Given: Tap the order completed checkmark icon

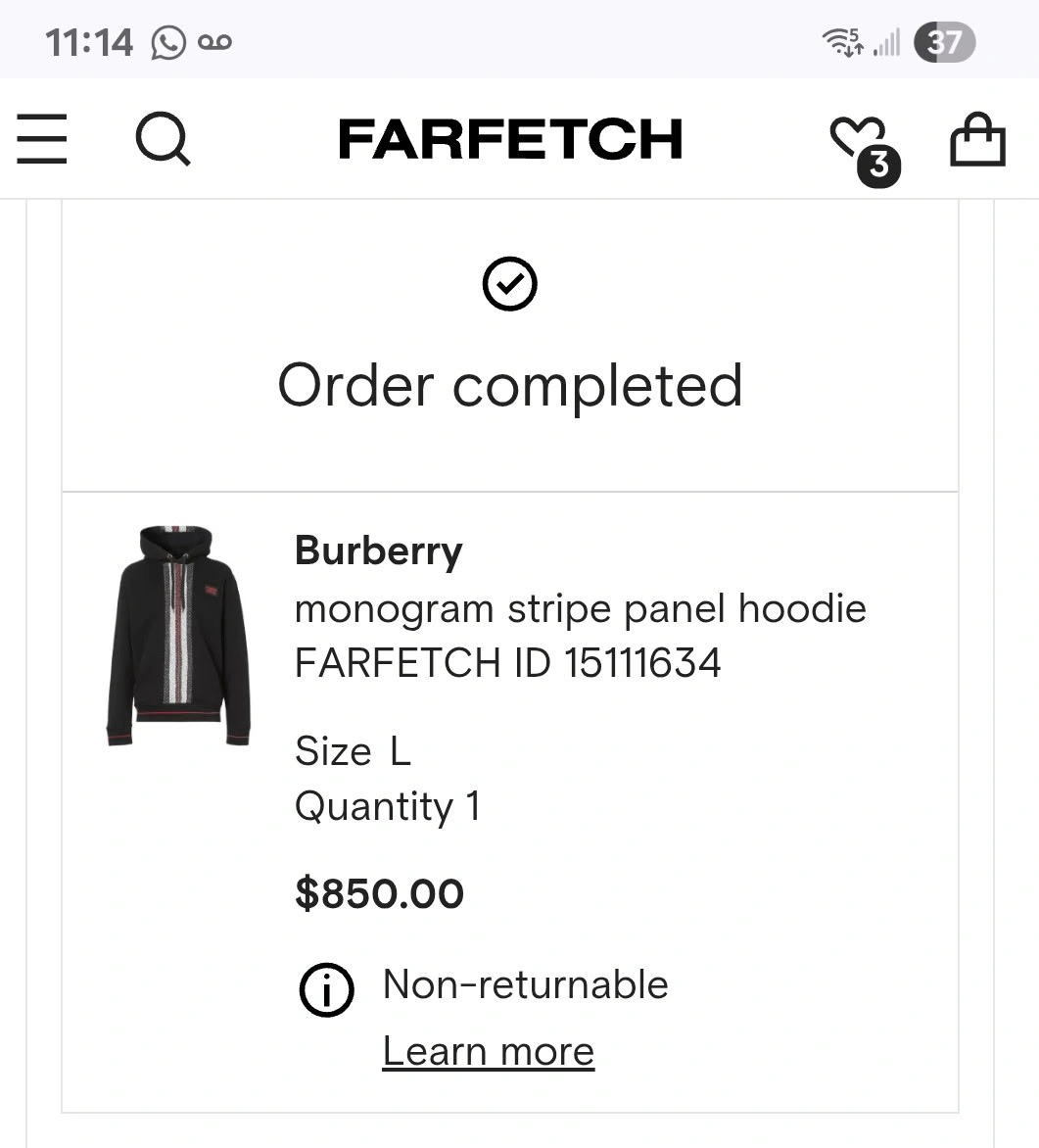Looking at the screenshot, I should [x=509, y=283].
